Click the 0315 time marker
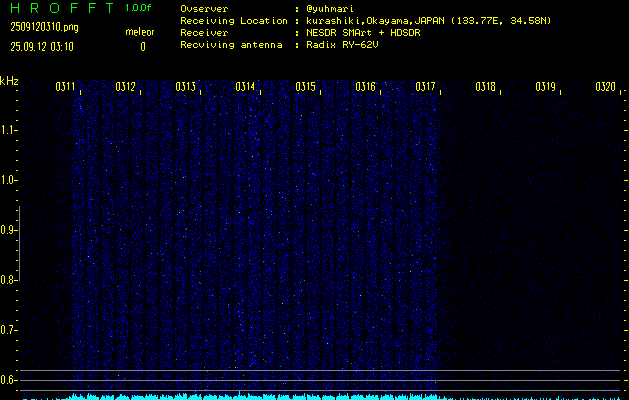 305,87
